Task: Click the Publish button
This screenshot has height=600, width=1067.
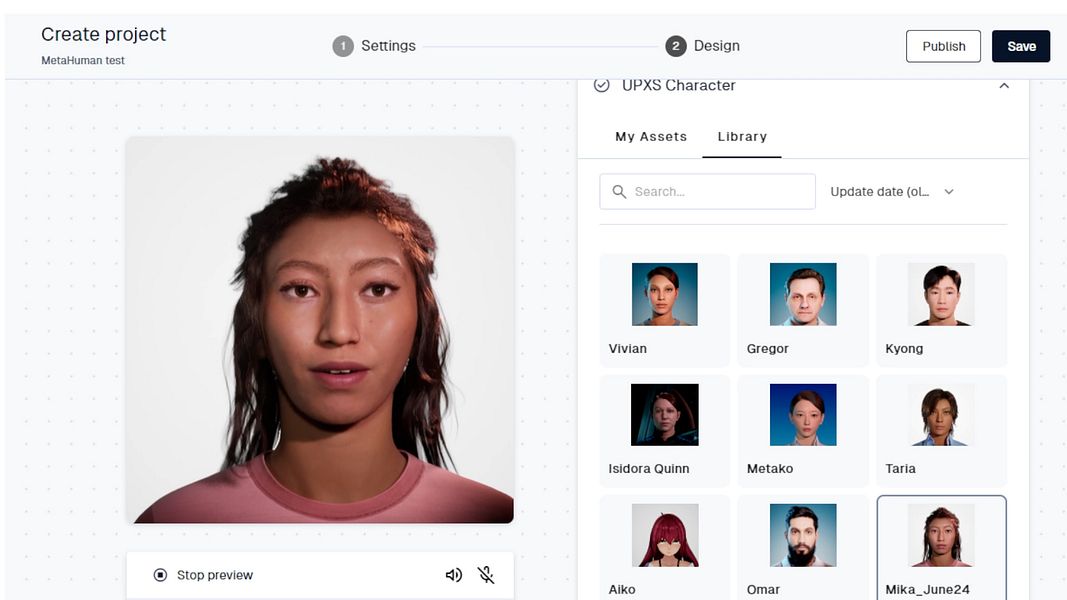Action: tap(943, 46)
